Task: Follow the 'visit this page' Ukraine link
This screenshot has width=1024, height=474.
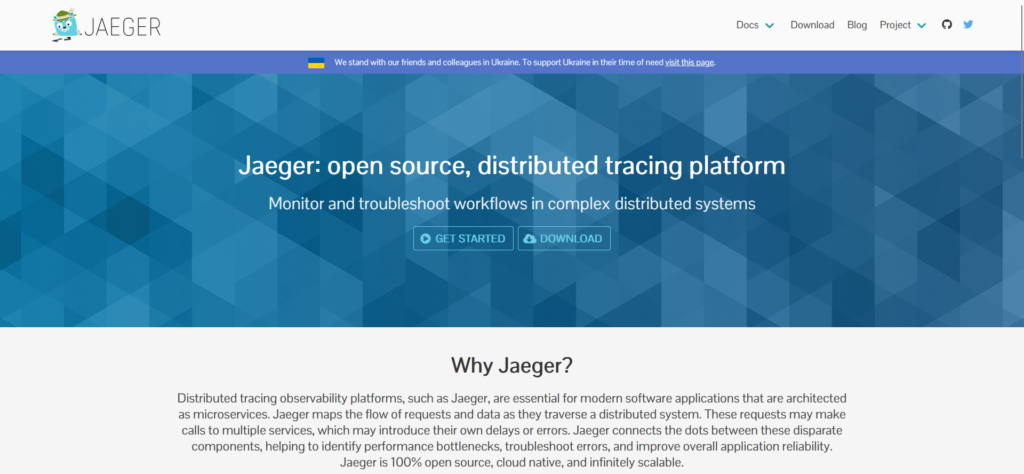Action: tap(690, 63)
